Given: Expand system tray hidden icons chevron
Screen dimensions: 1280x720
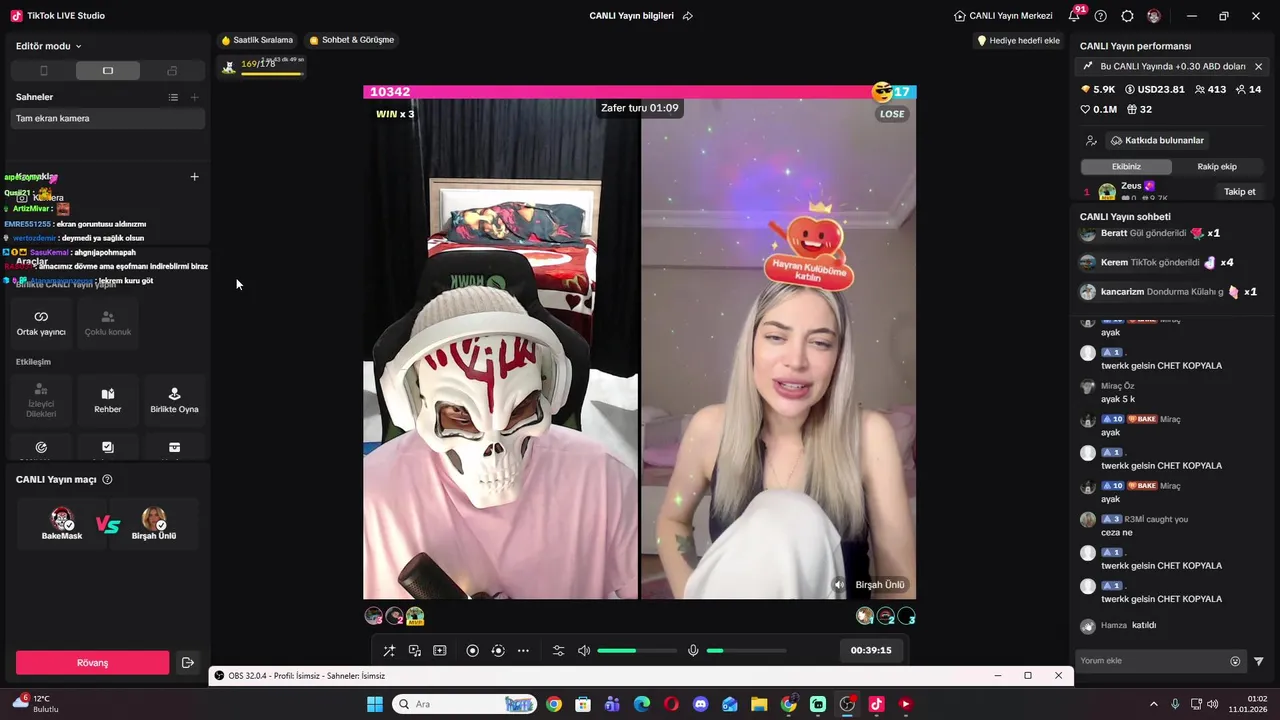Looking at the screenshot, I should point(1153,704).
